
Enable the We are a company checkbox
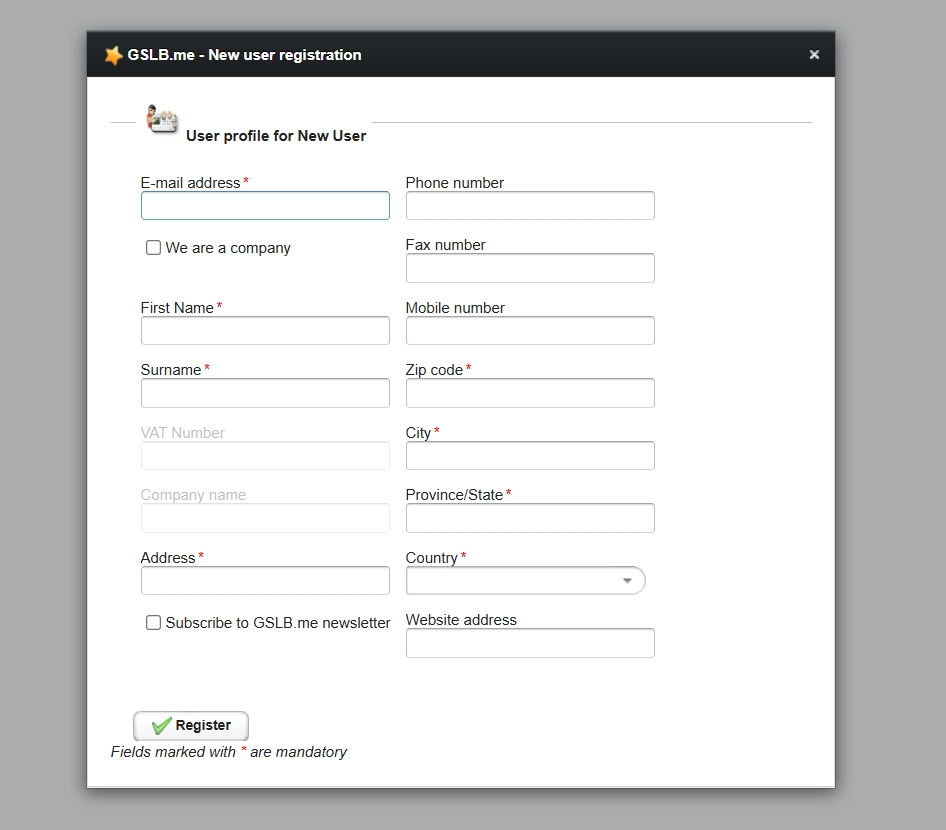[154, 248]
